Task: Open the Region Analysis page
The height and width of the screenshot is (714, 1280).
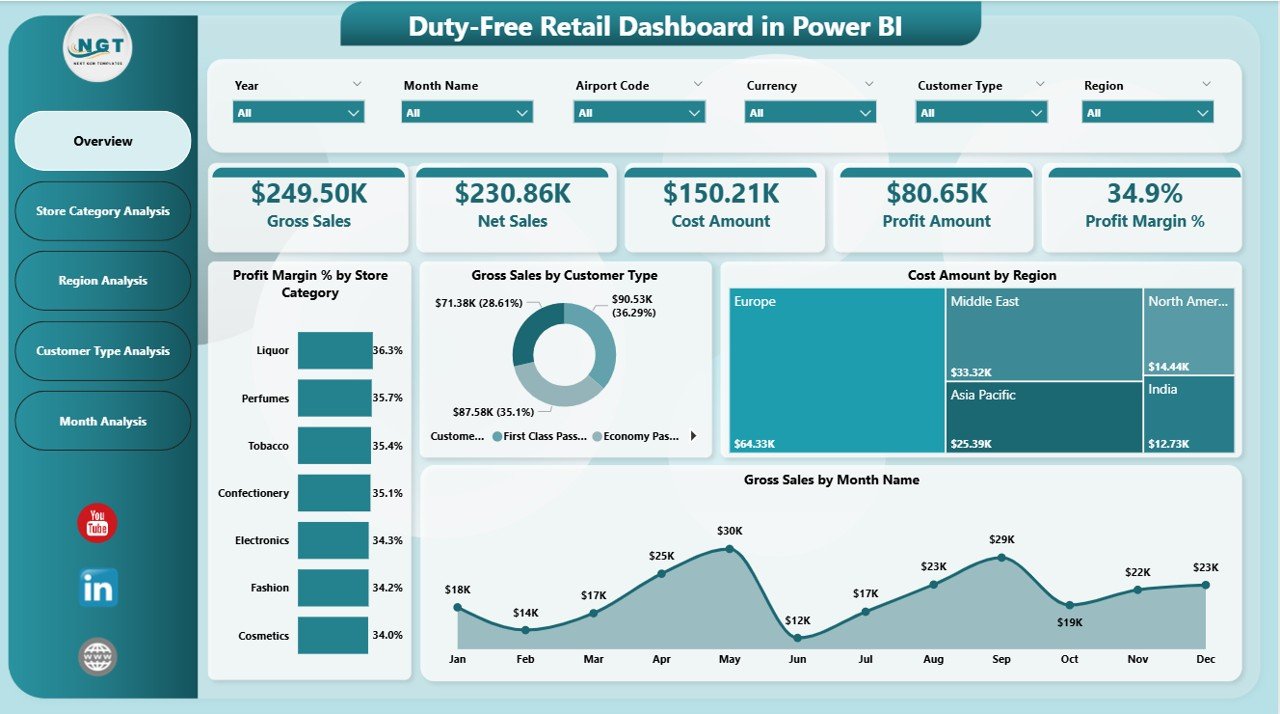Action: pos(101,281)
